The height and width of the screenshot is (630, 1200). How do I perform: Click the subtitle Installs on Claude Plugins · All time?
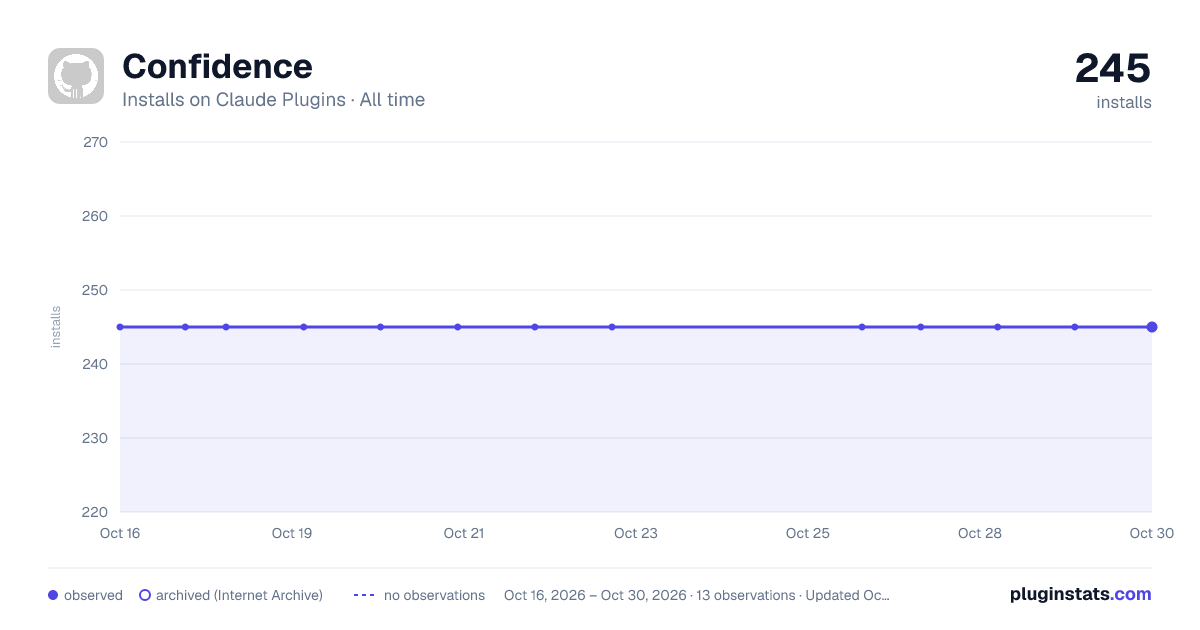coord(273,100)
